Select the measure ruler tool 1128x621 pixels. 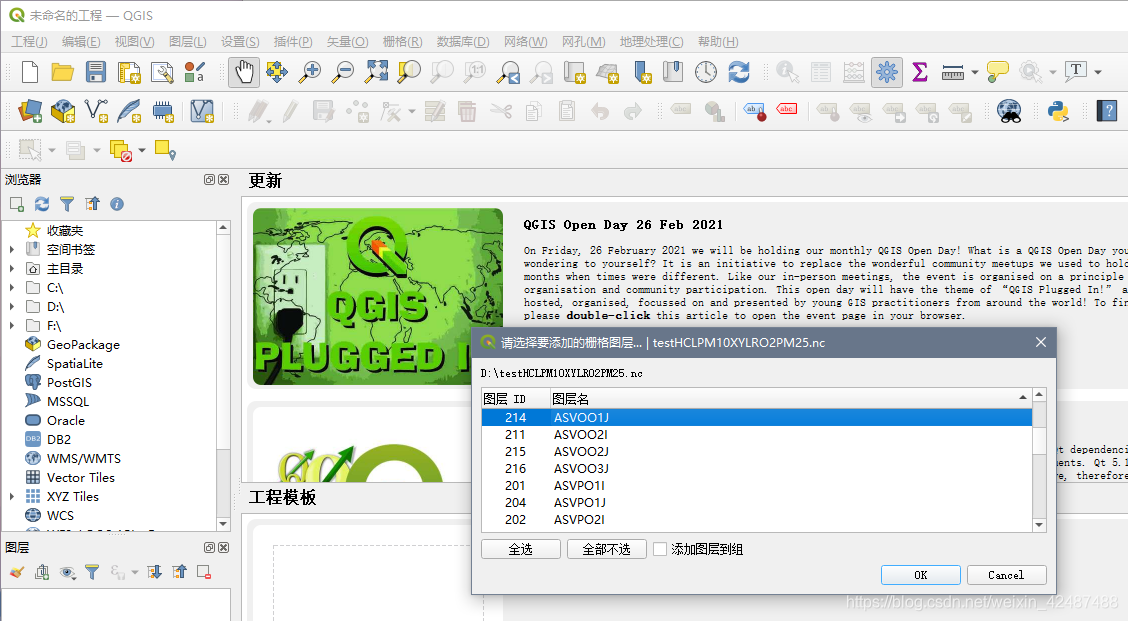coord(952,72)
